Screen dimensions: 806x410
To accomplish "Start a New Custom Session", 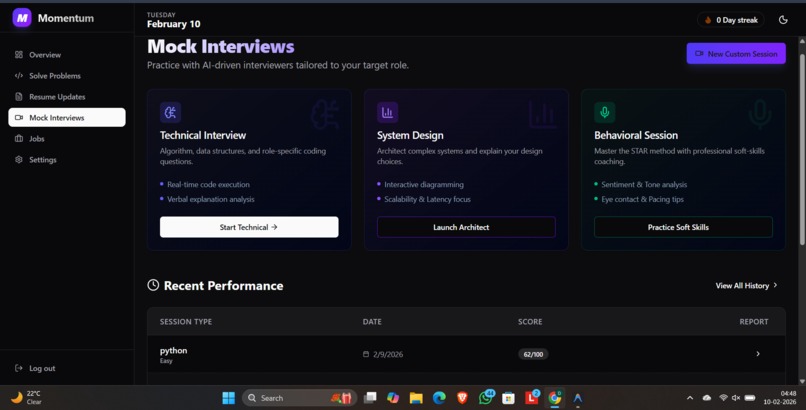I will (736, 53).
